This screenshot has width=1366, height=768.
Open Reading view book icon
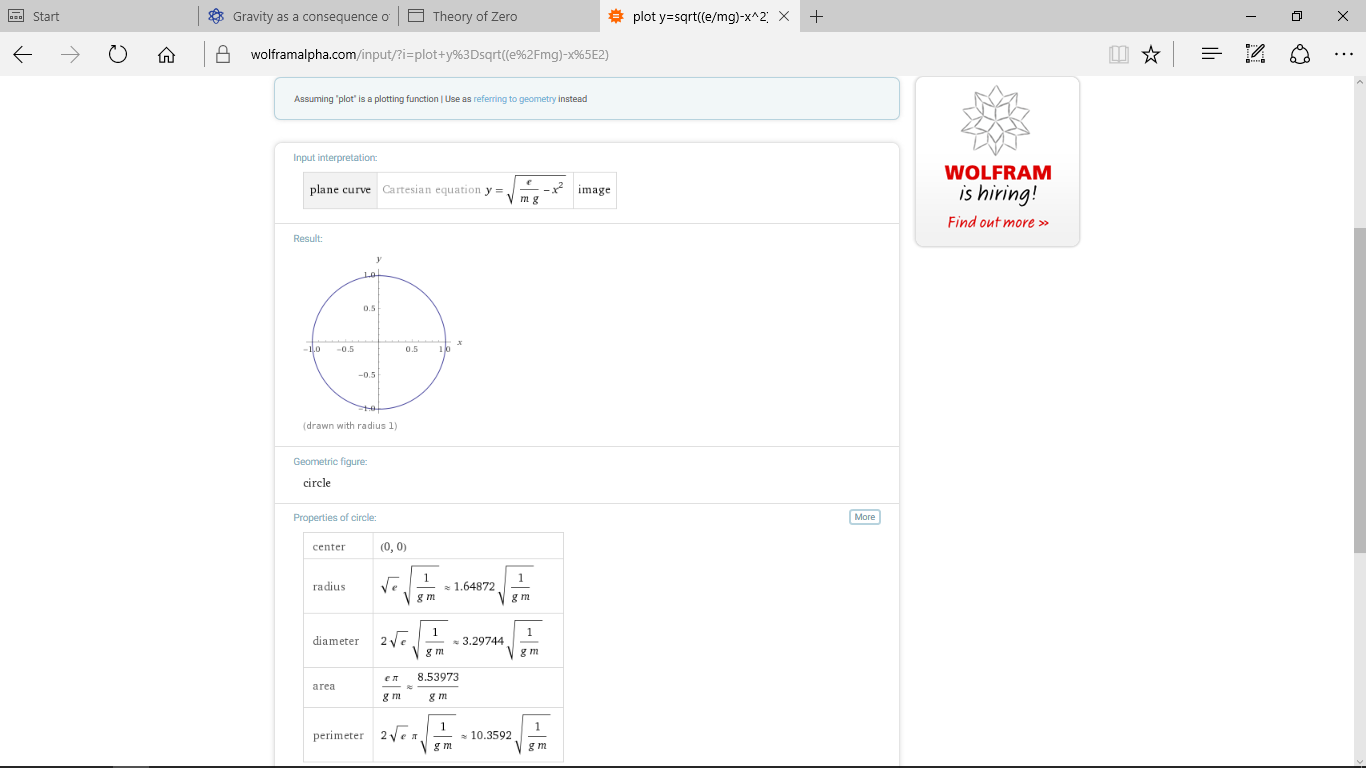(1118, 55)
